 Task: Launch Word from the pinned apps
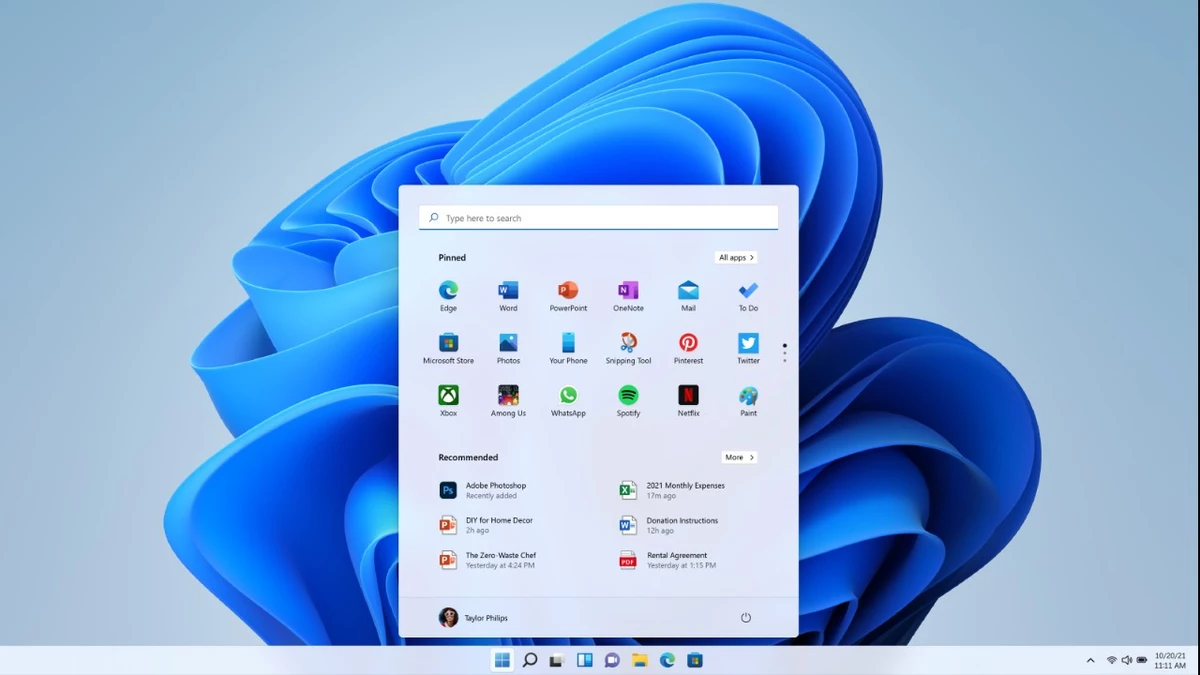pos(508,291)
